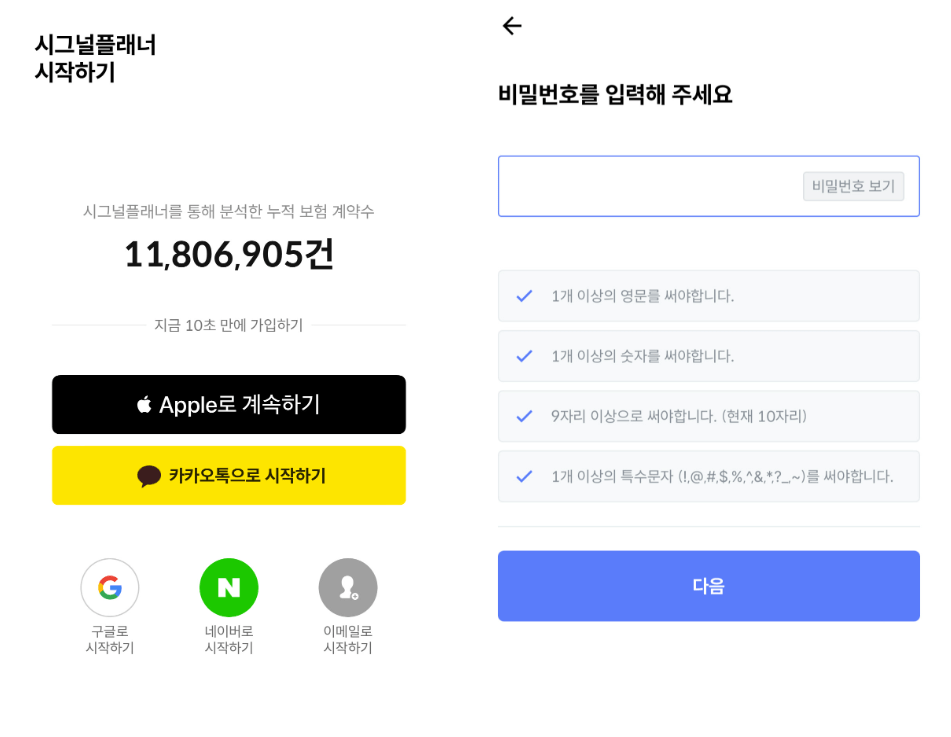Image resolution: width=951 pixels, height=737 pixels.
Task: Click the Google logo icon
Action: pyautogui.click(x=110, y=587)
